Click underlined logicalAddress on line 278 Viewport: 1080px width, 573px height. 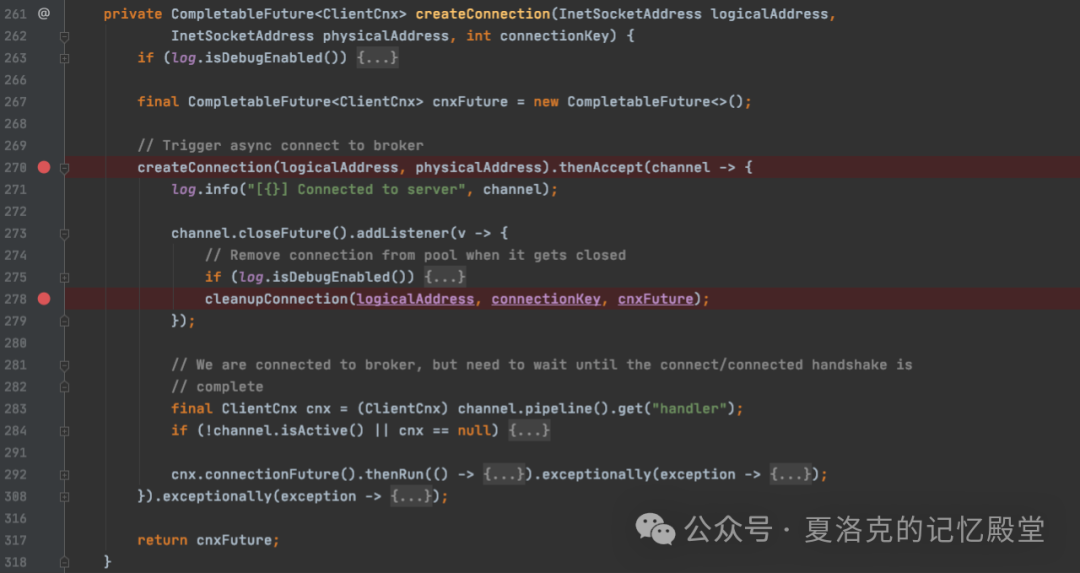(x=415, y=299)
